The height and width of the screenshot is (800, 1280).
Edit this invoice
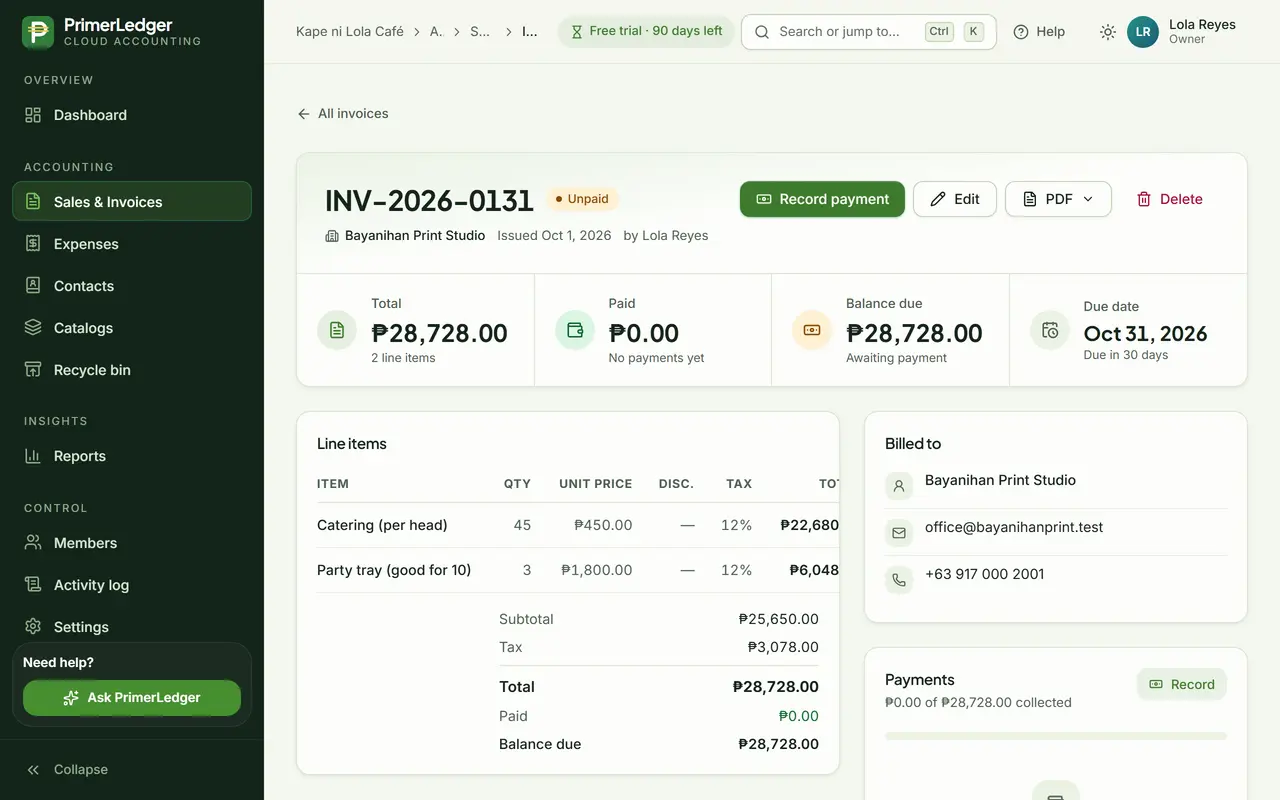(955, 199)
